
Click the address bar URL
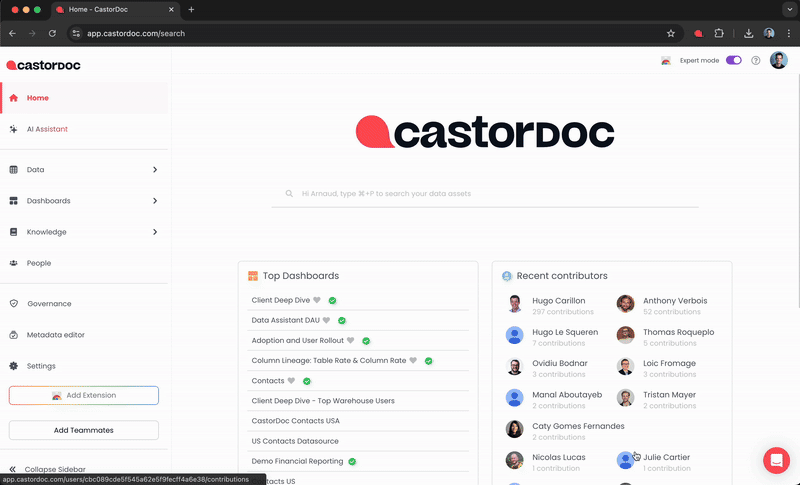[x=136, y=34]
